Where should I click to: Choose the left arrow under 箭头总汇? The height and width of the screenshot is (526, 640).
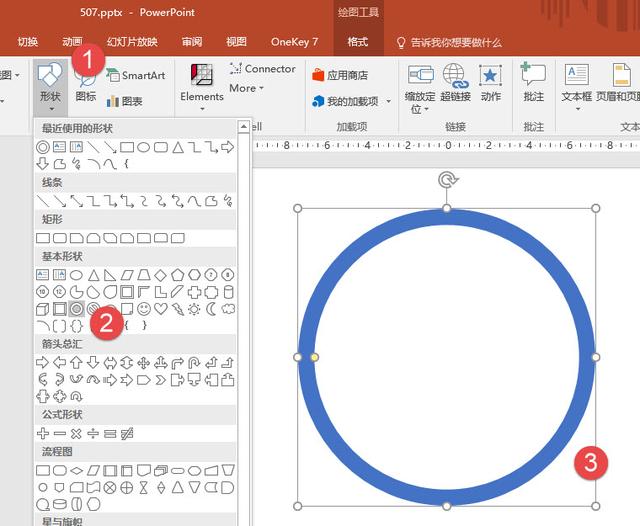click(60, 362)
